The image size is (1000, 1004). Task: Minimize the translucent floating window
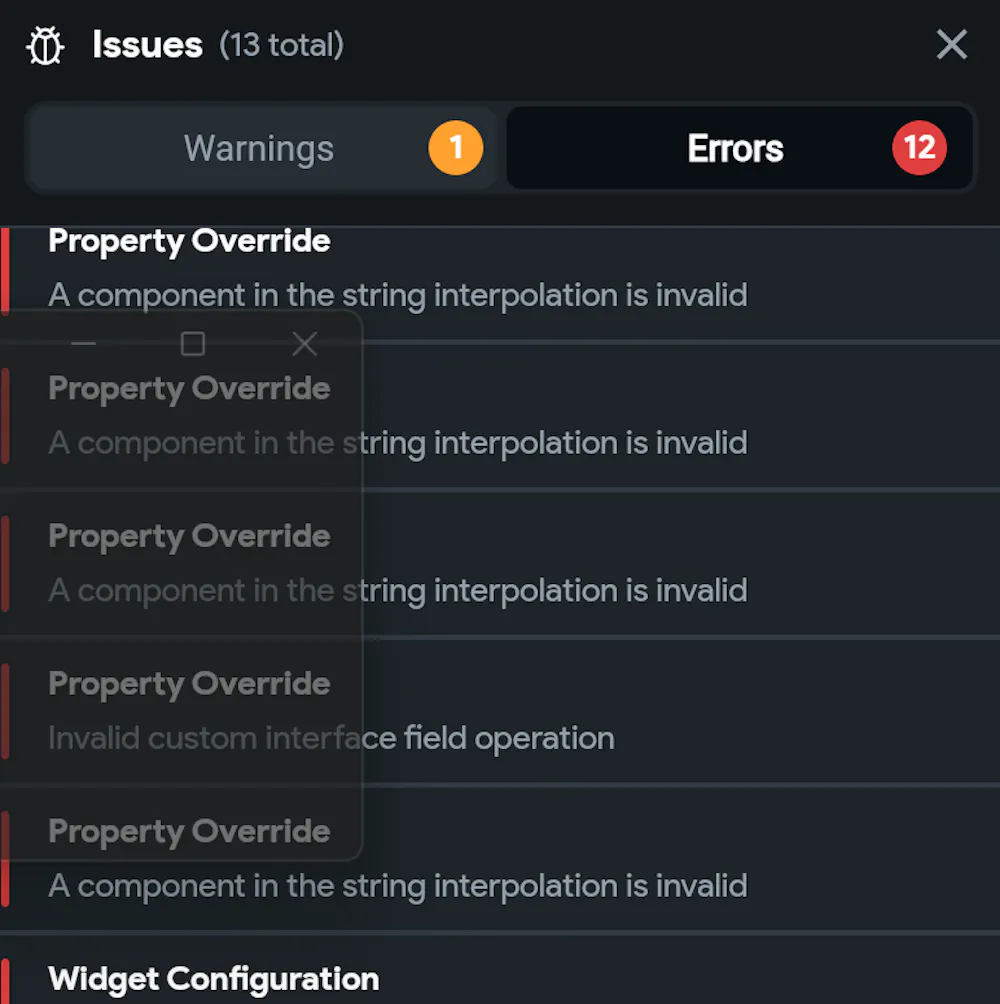coord(84,345)
